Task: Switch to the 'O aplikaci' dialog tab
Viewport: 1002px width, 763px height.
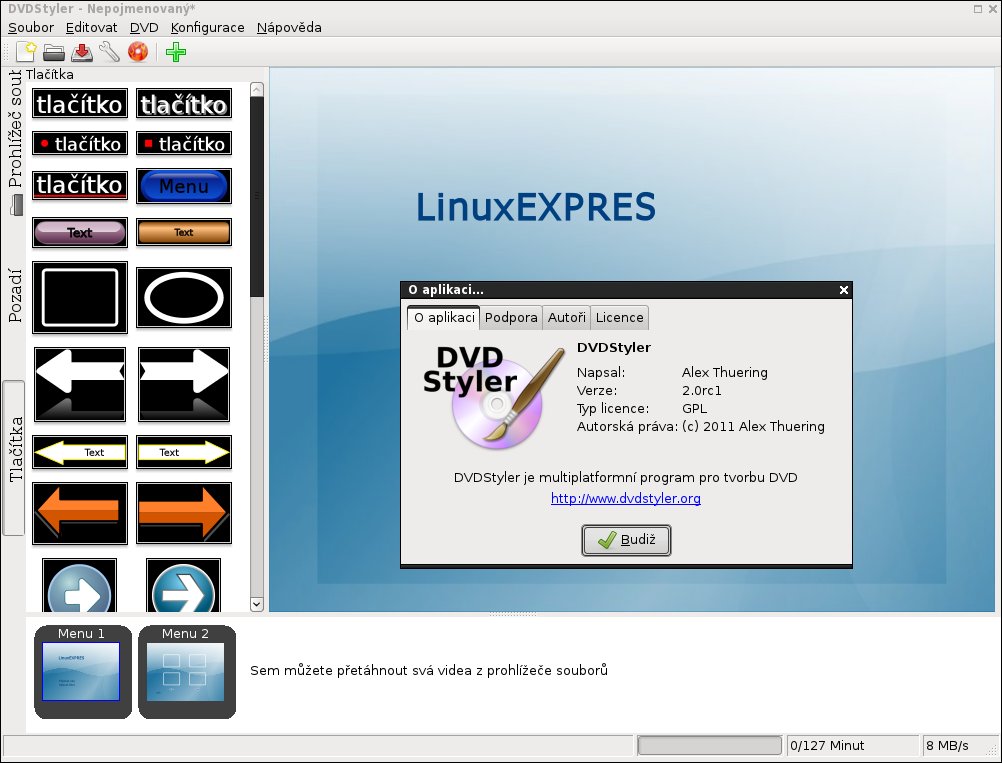Action: point(444,318)
